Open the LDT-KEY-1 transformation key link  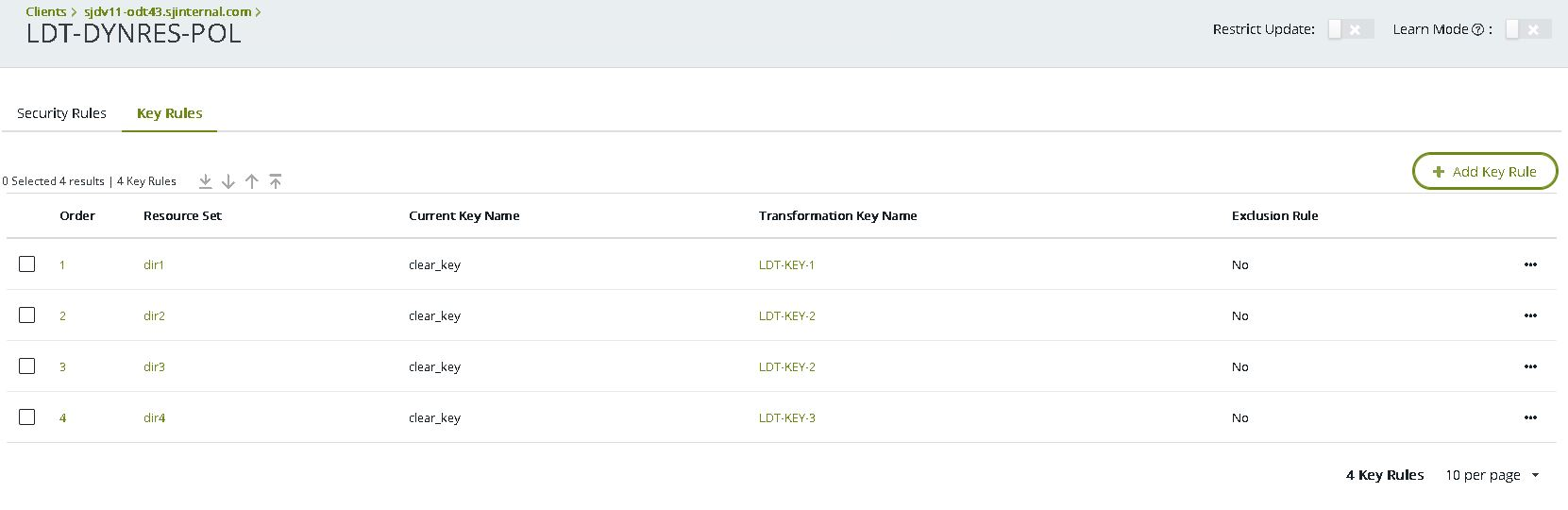786,265
